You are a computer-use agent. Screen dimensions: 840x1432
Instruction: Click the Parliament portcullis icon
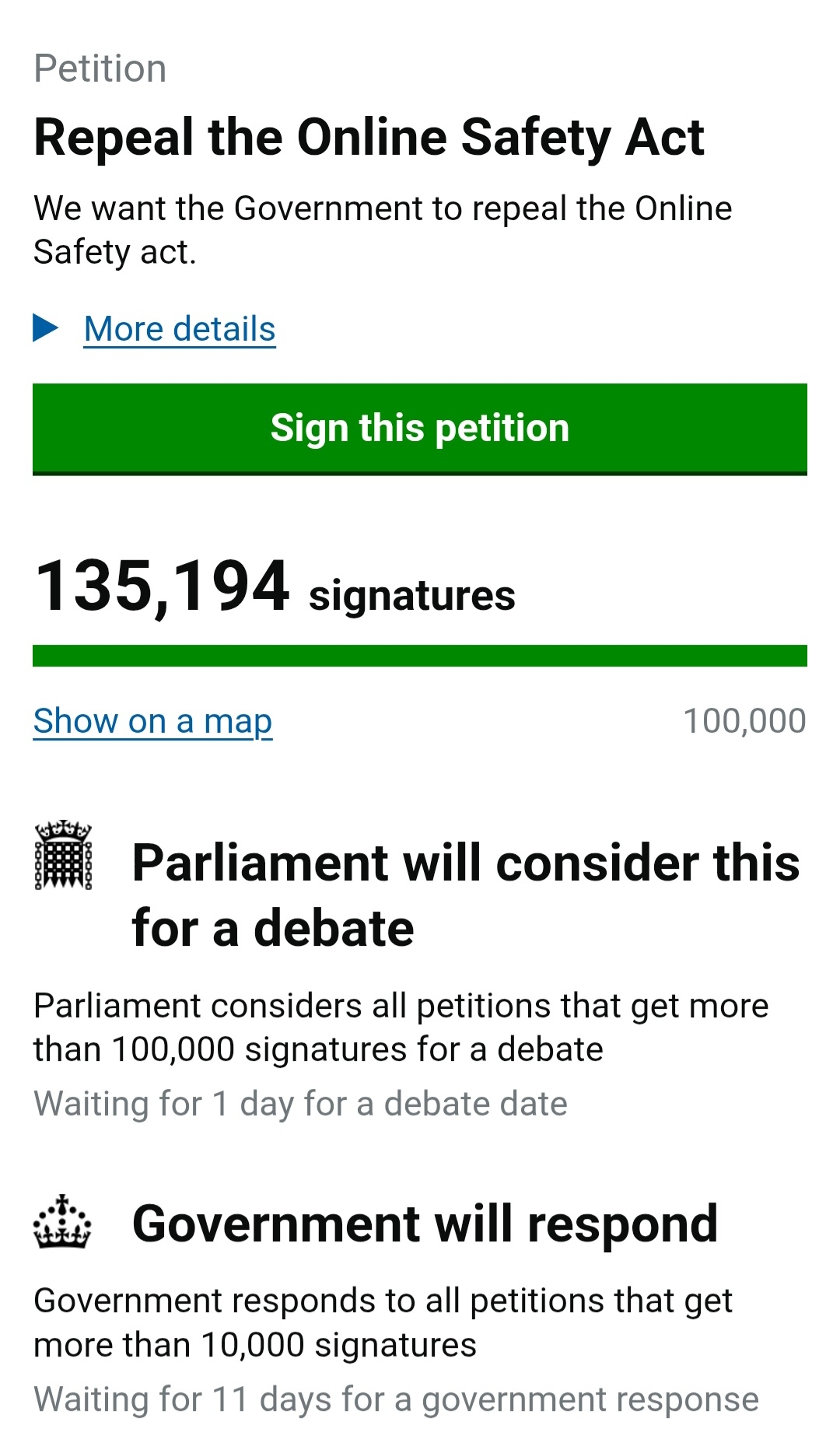coord(63,855)
